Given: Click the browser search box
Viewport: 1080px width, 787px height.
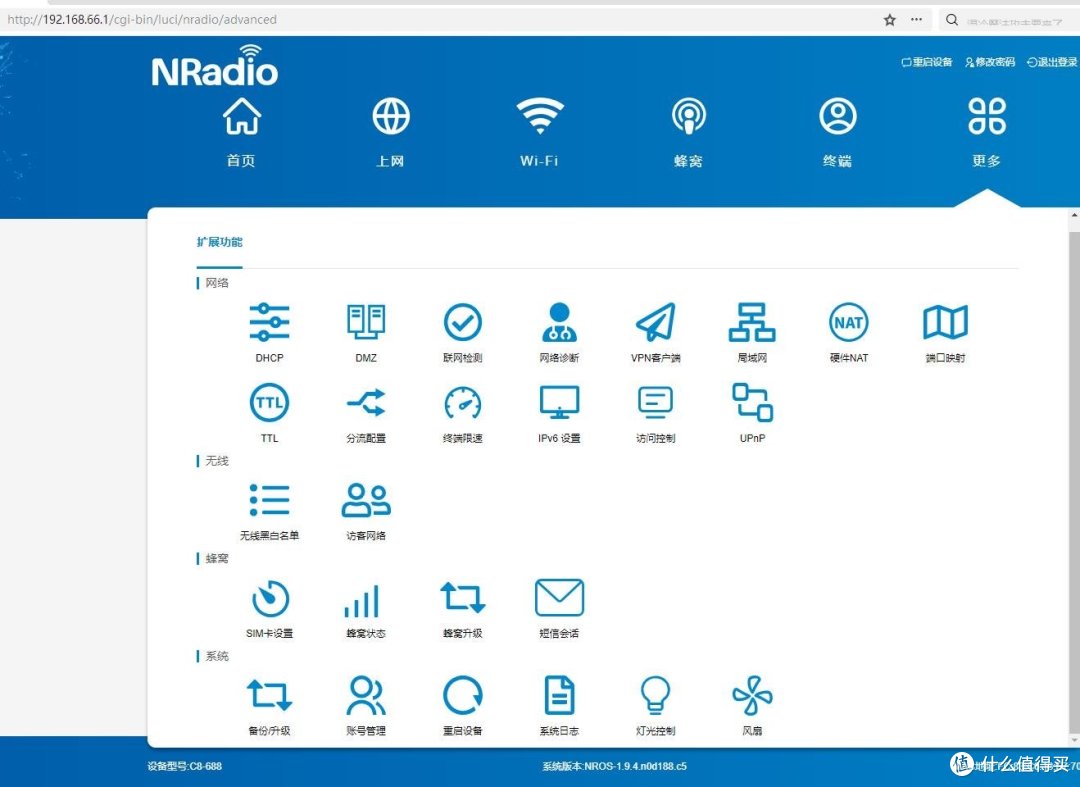Looking at the screenshot, I should (1009, 20).
